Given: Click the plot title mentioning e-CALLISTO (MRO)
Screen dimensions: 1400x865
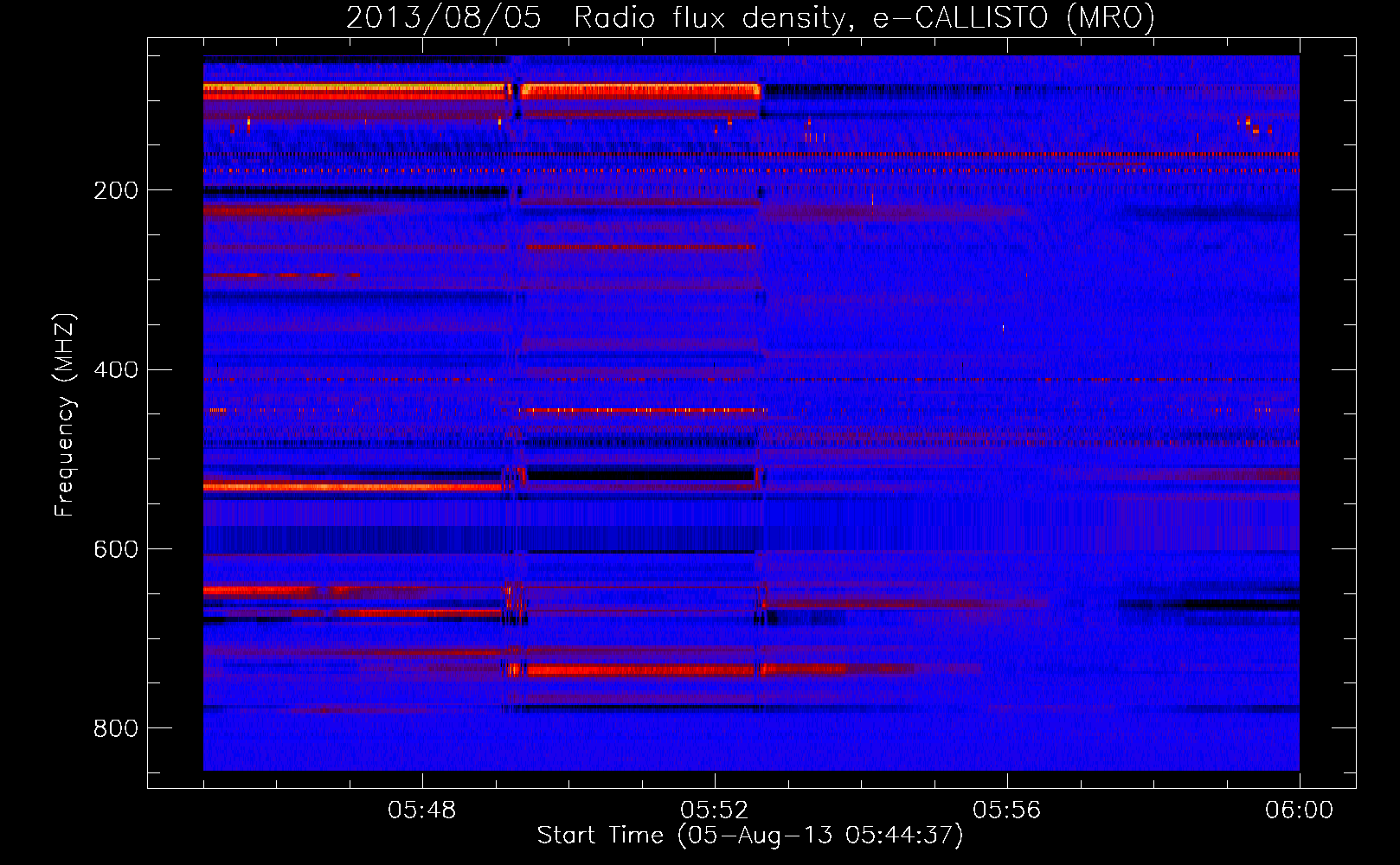Looking at the screenshot, I should 750,17.
